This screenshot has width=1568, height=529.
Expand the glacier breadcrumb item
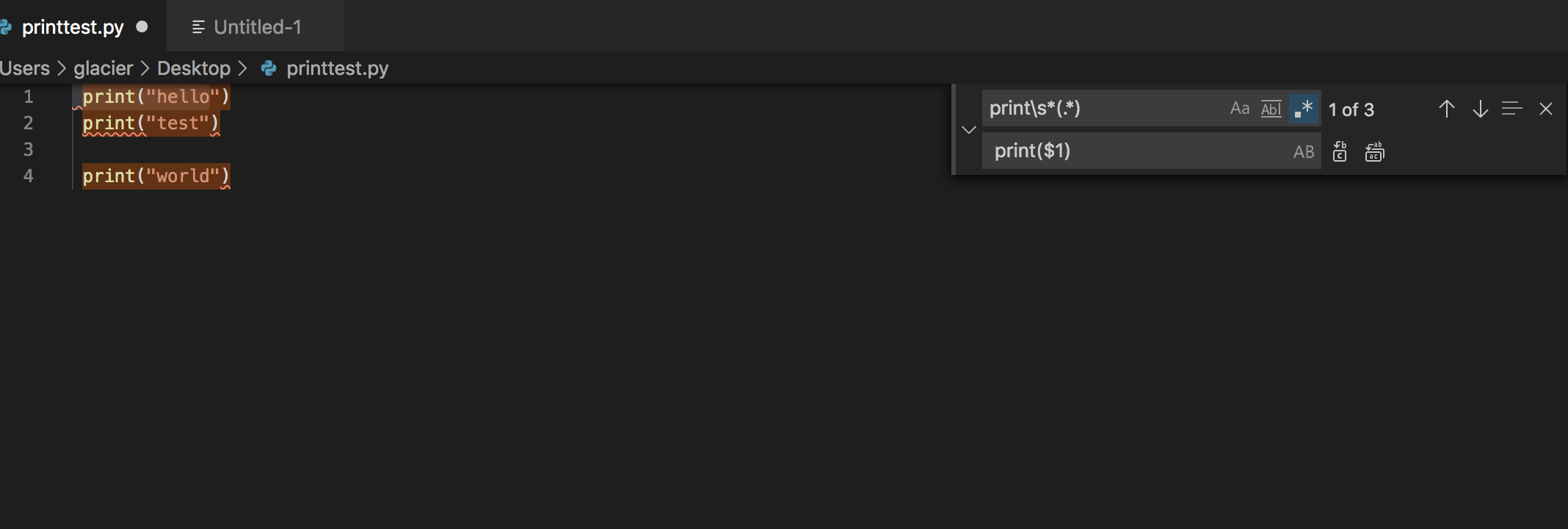(x=102, y=68)
